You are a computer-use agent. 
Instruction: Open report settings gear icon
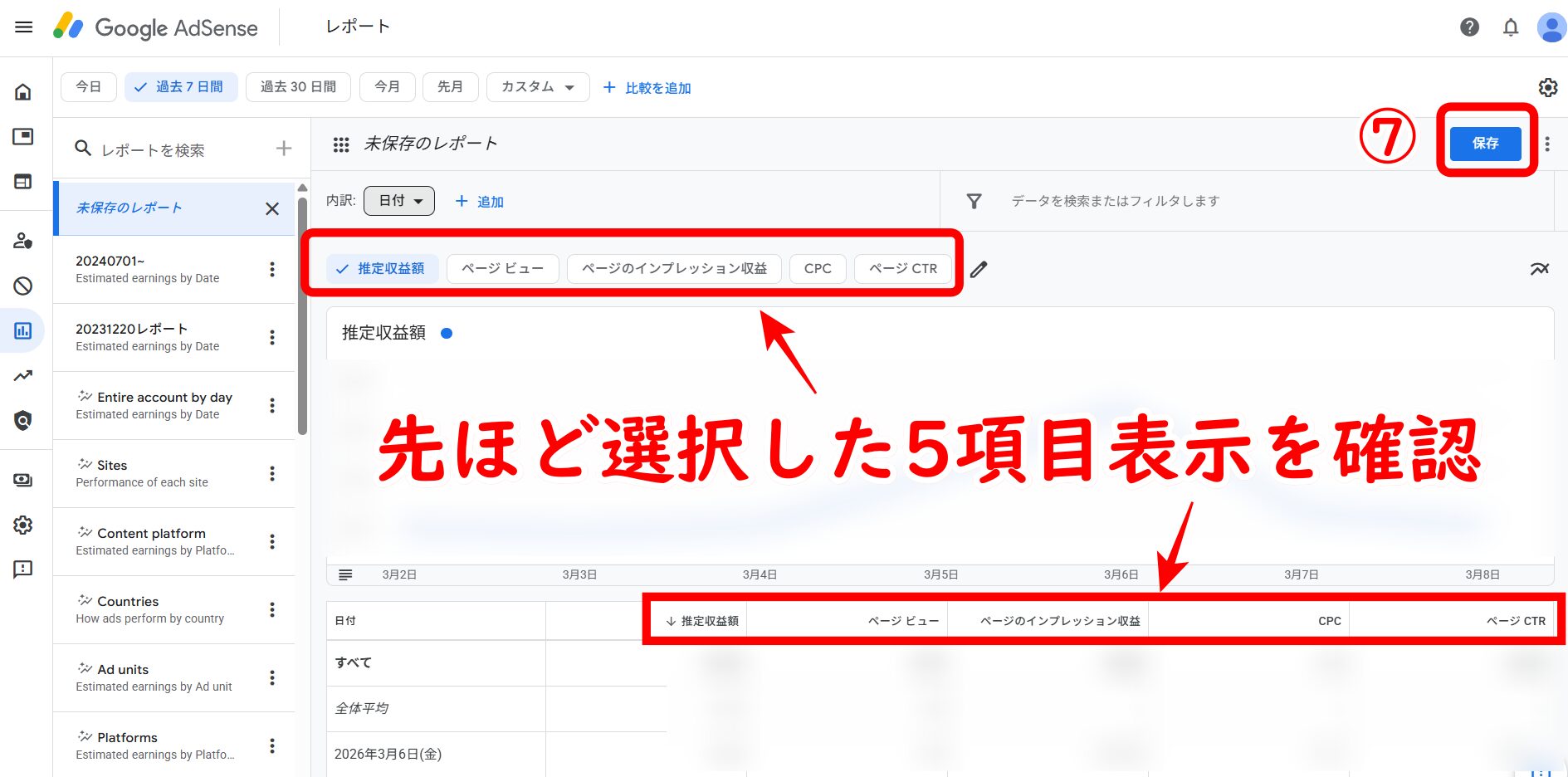(1547, 87)
